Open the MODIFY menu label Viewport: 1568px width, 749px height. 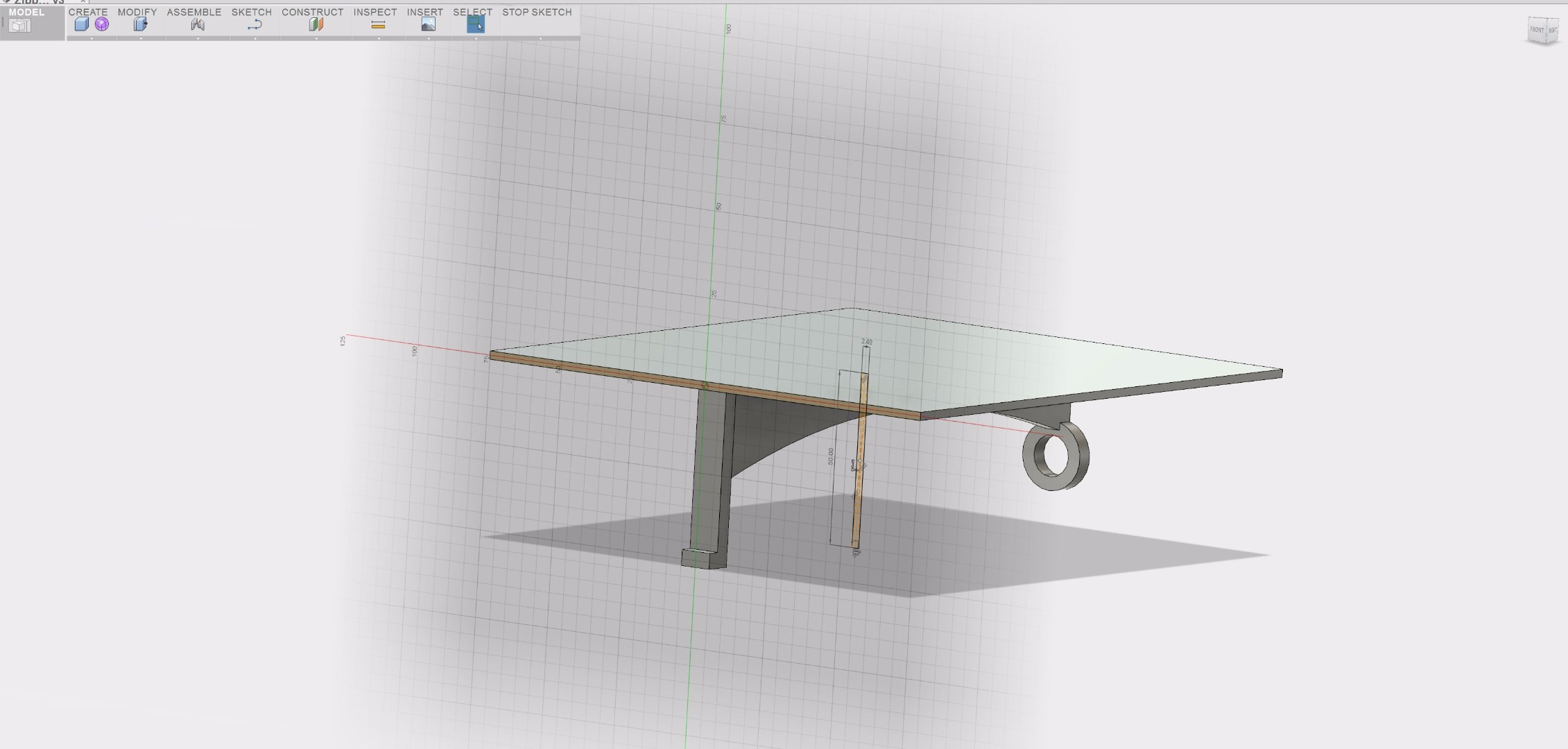tap(137, 12)
